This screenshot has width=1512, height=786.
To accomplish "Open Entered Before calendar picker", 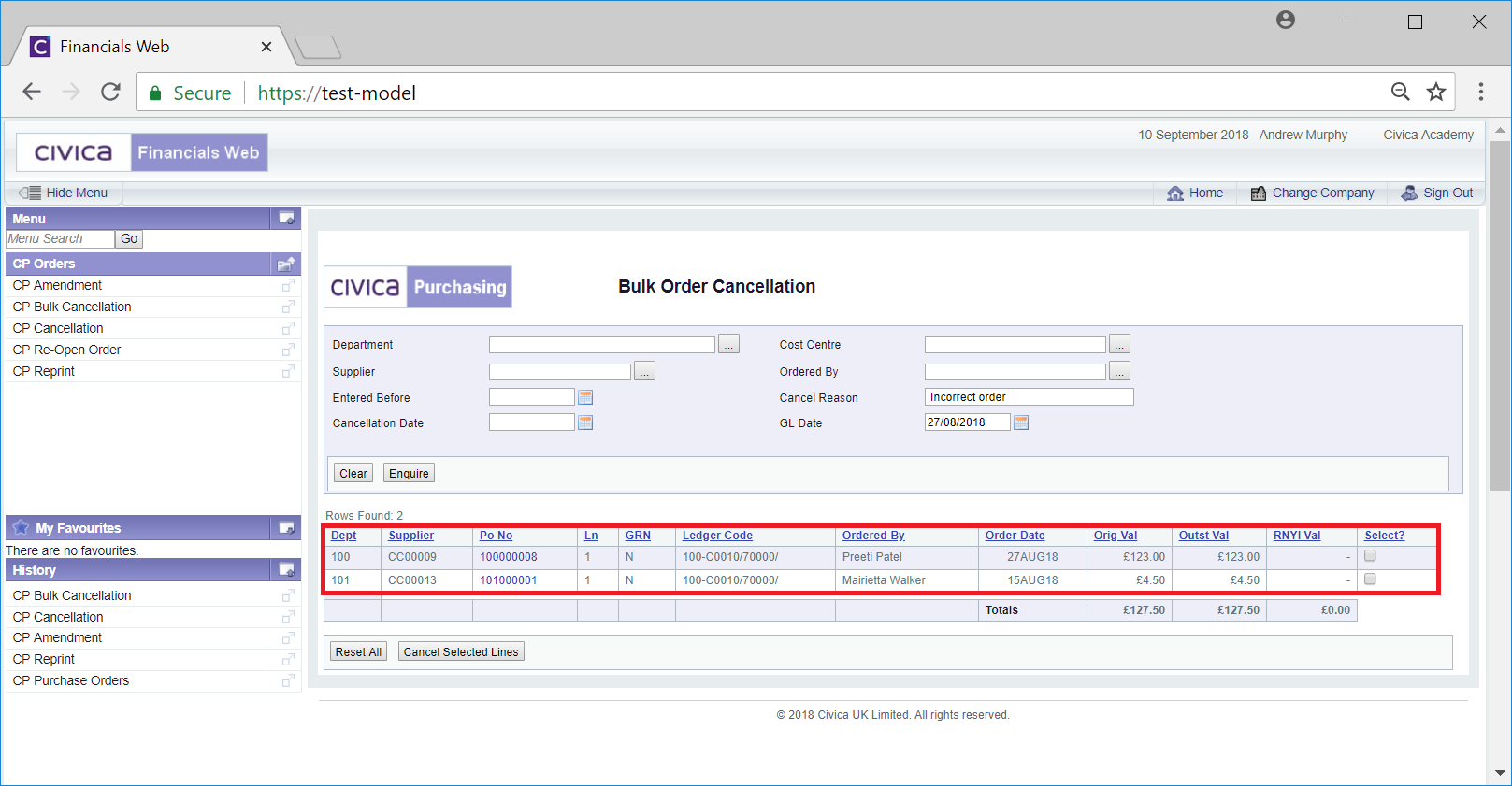I will (585, 397).
